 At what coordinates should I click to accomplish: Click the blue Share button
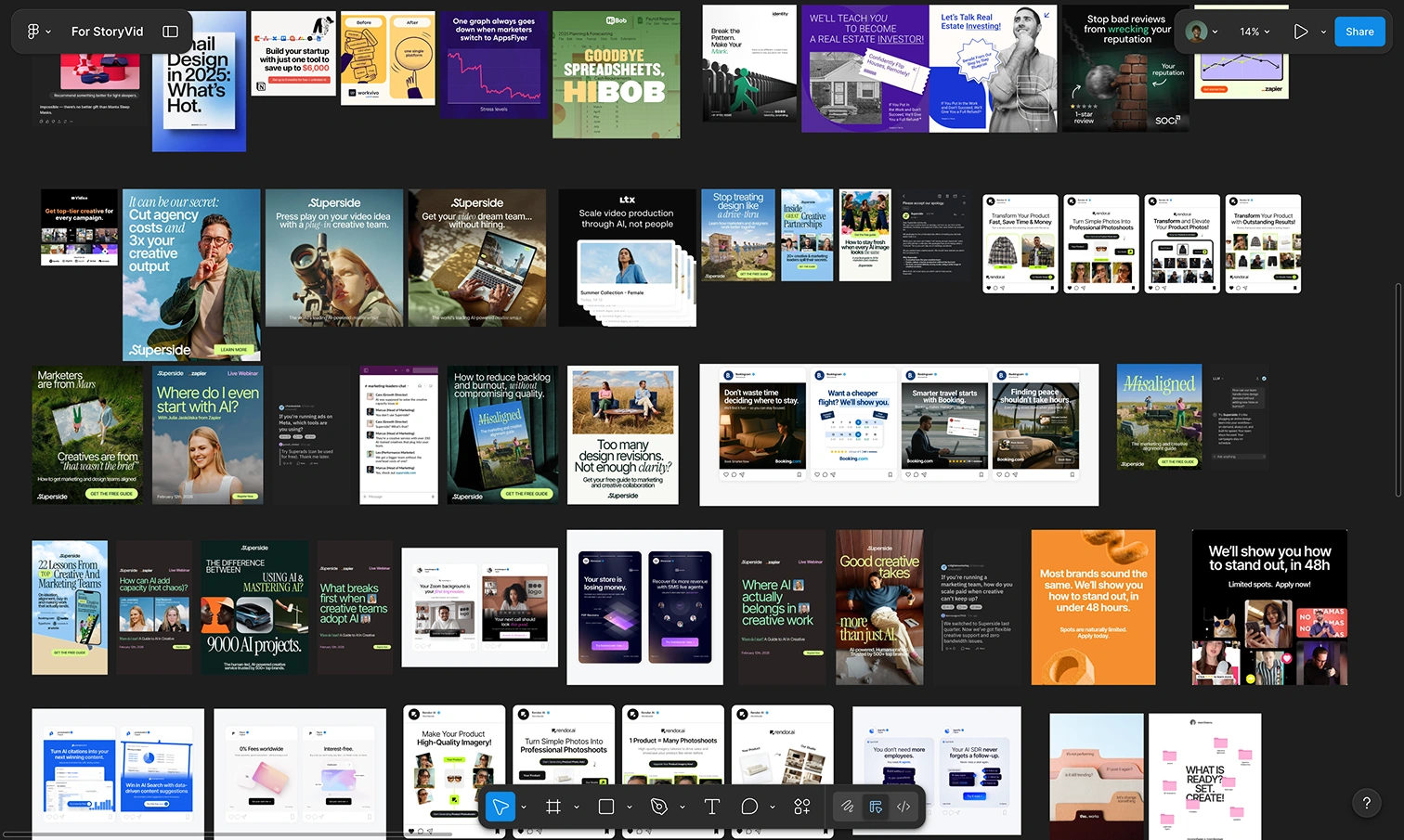(1359, 31)
